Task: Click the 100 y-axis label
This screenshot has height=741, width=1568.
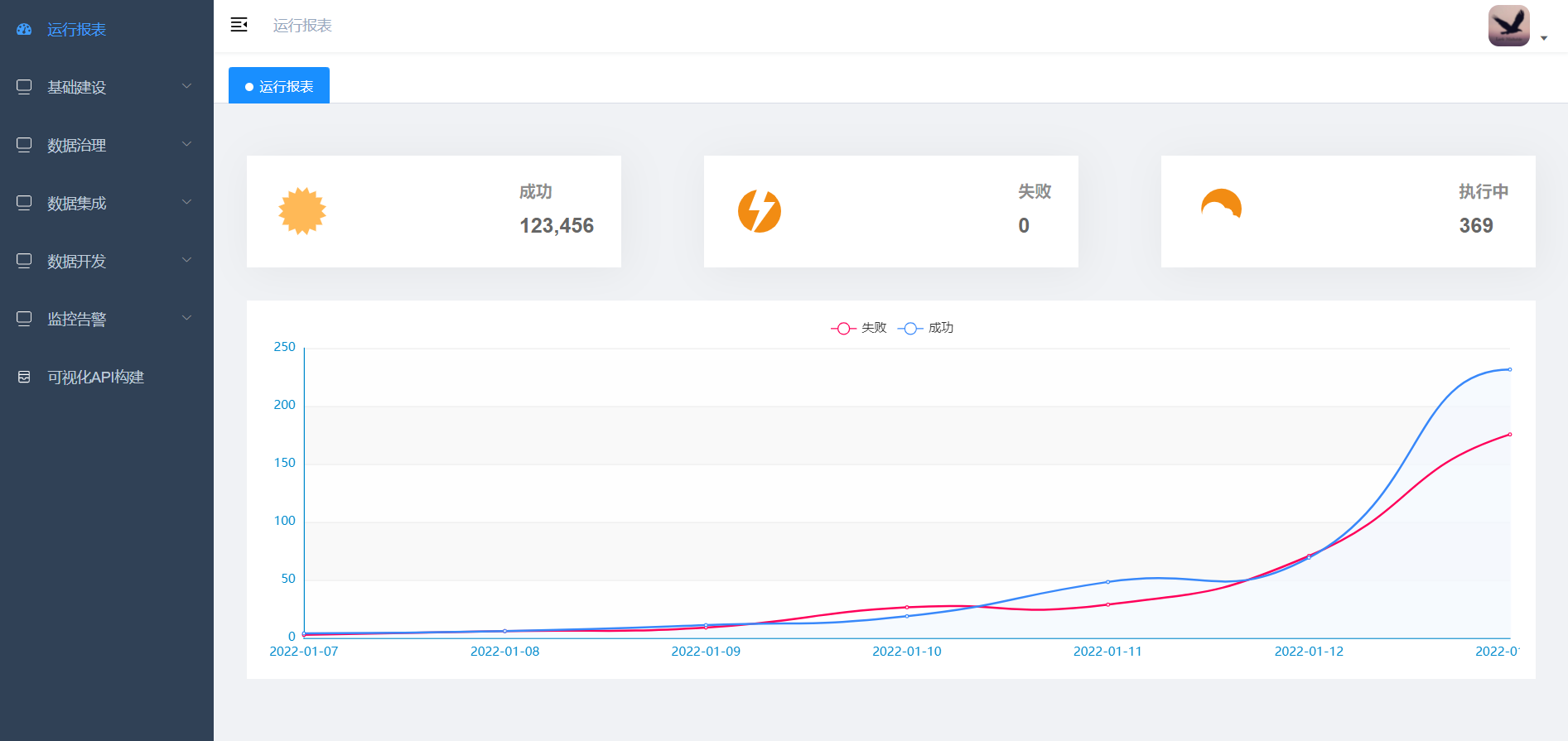Action: pos(285,521)
